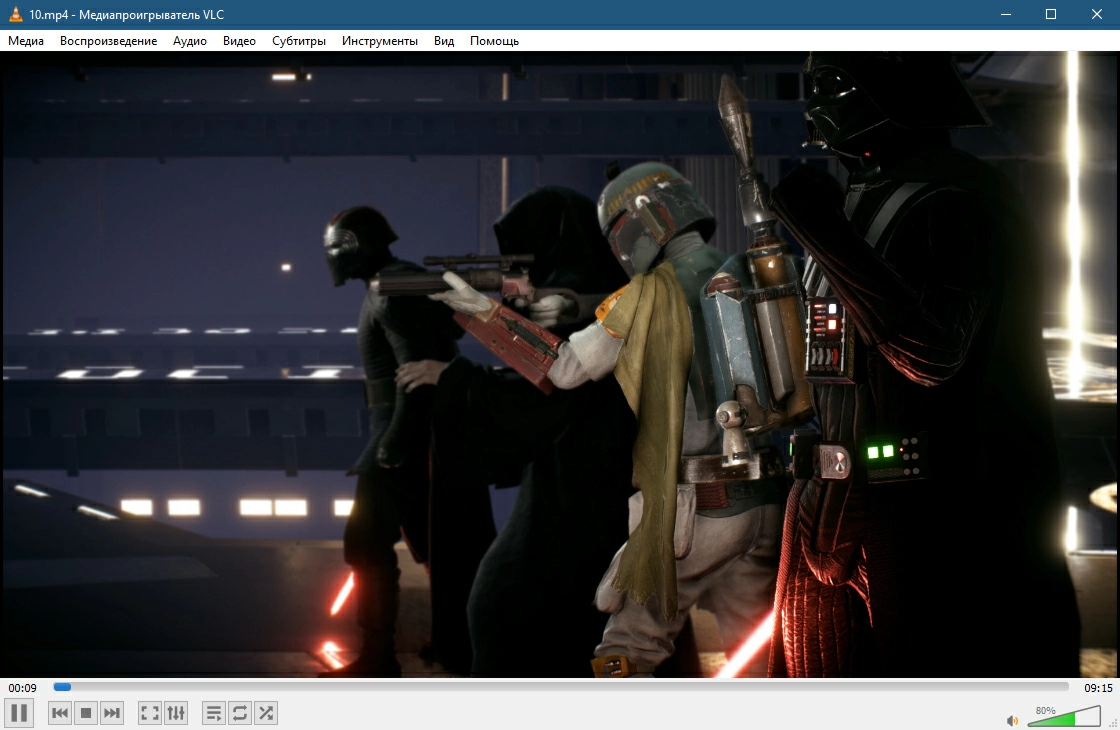This screenshot has width=1120, height=730.
Task: Skip to next media item
Action: click(111, 713)
